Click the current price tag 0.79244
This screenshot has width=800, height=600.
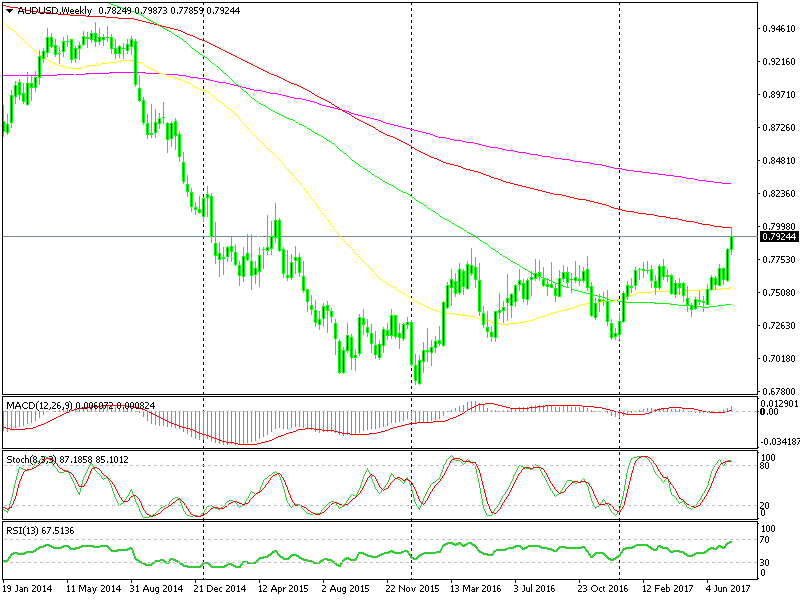coord(779,237)
